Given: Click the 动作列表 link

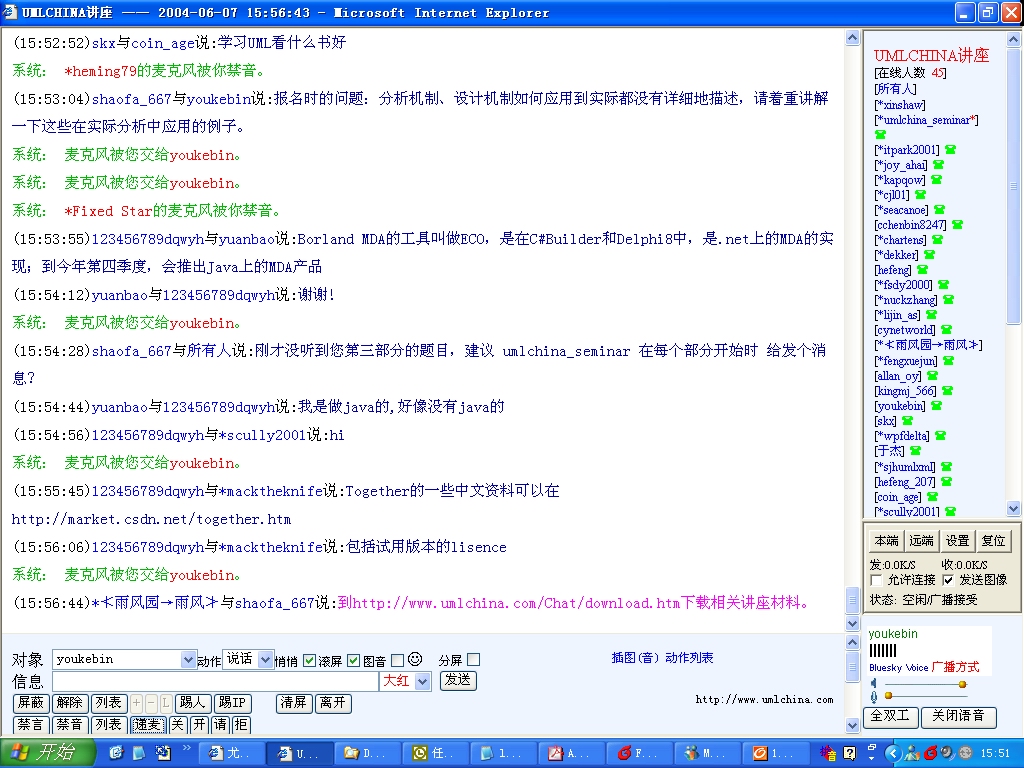Looking at the screenshot, I should (x=689, y=658).
